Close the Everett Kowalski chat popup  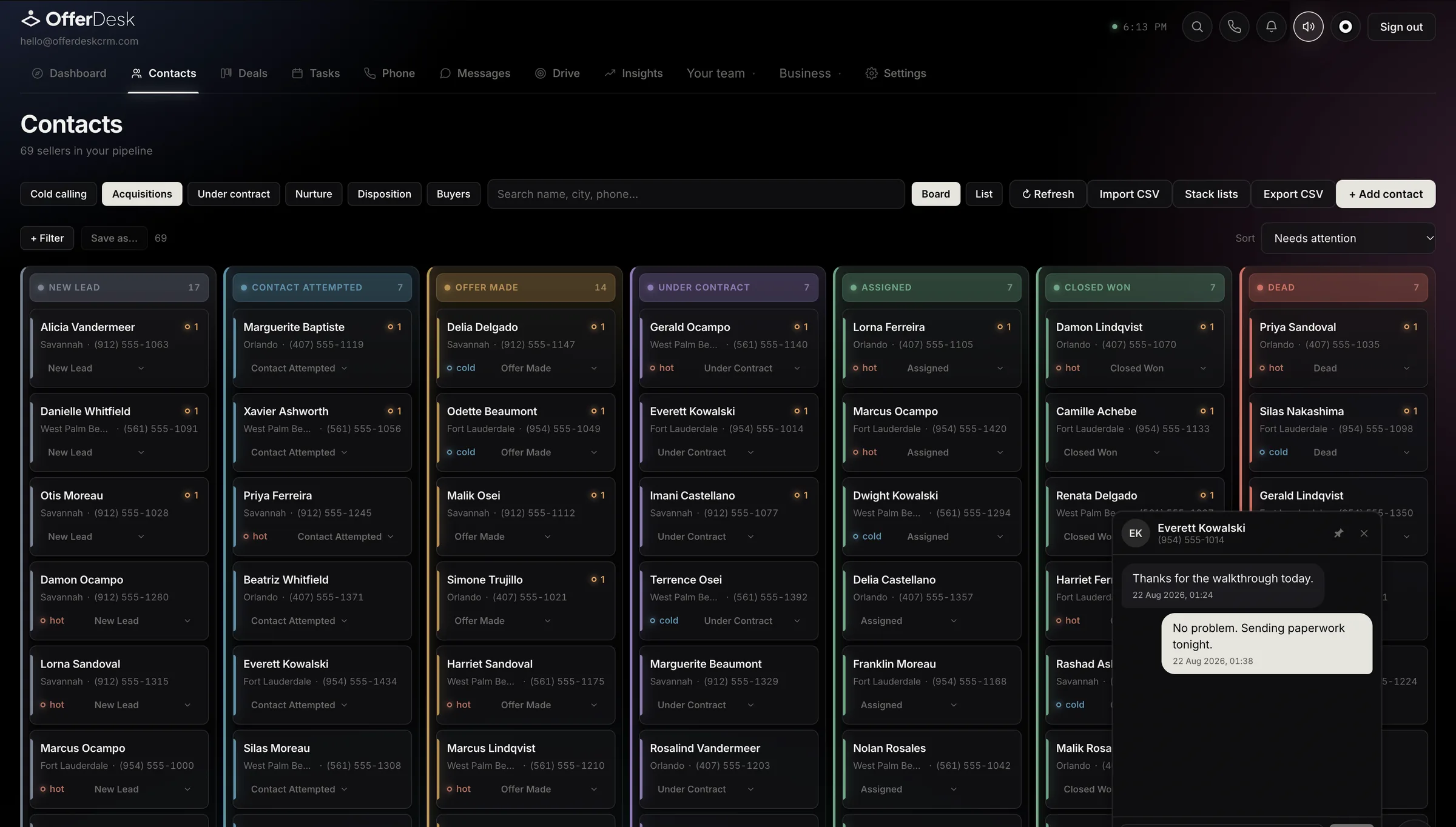[x=1364, y=534]
